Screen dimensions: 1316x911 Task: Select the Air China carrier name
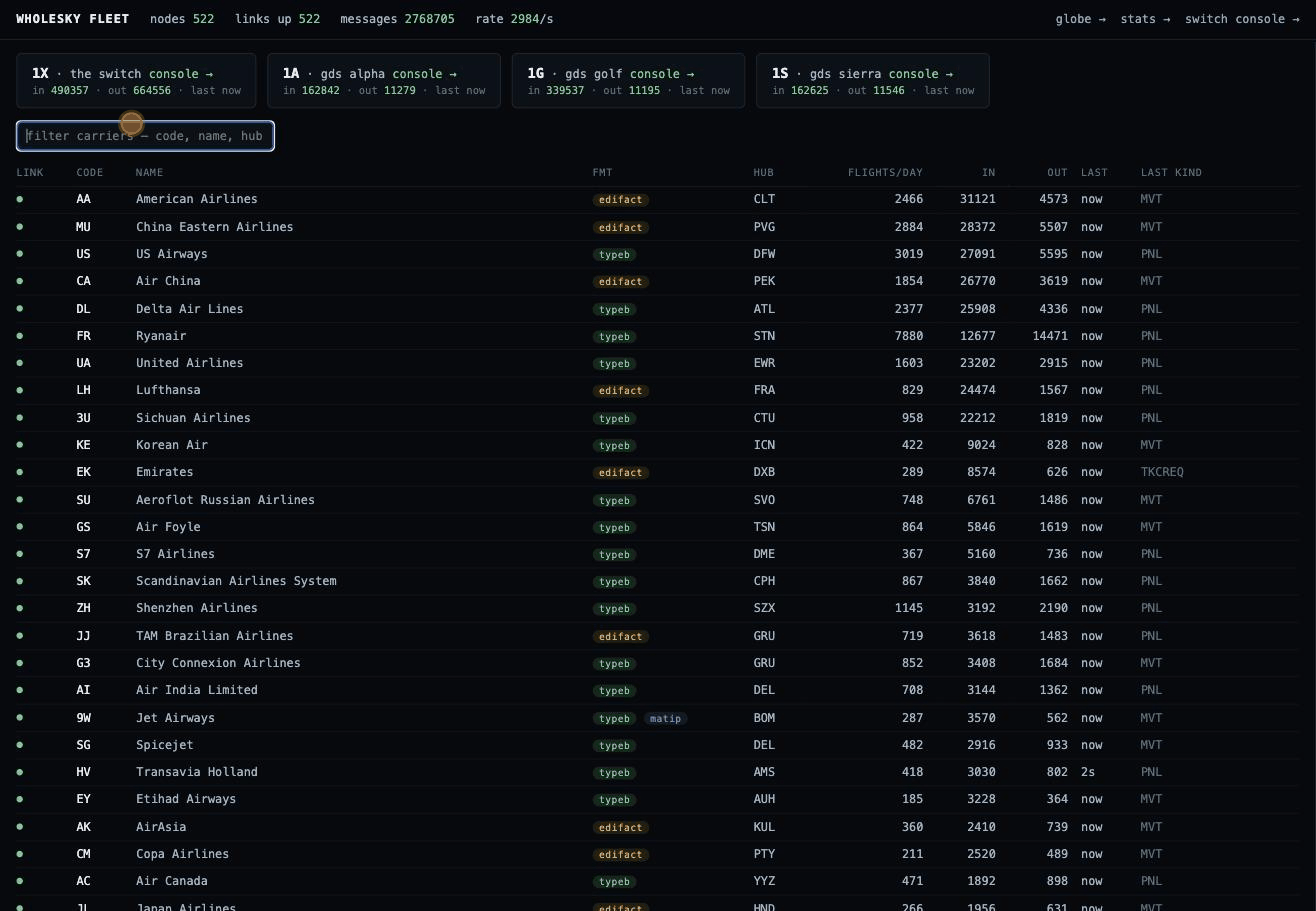click(x=168, y=281)
